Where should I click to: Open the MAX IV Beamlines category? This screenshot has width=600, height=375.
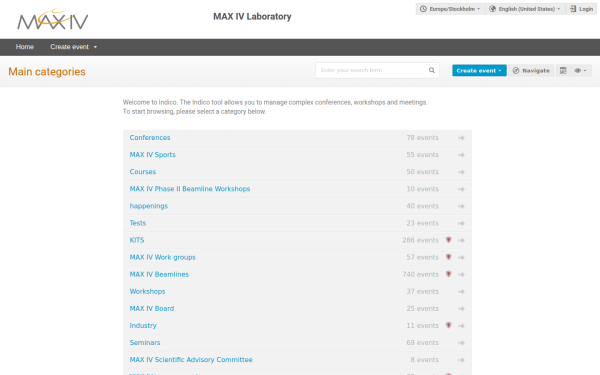pyautogui.click(x=159, y=274)
